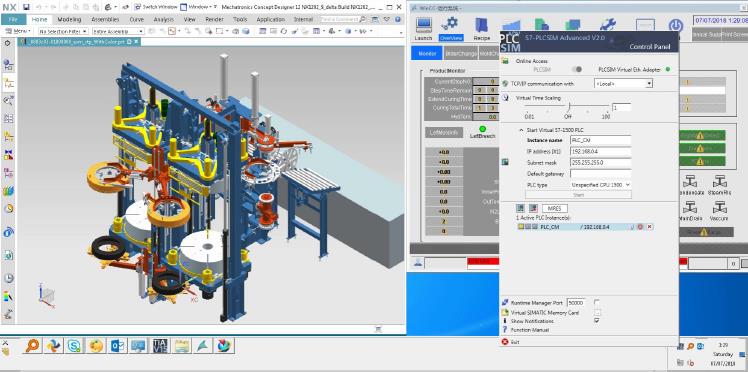Click the second PLC power icon beside MRES
The height and width of the screenshot is (372, 748).
533,208
